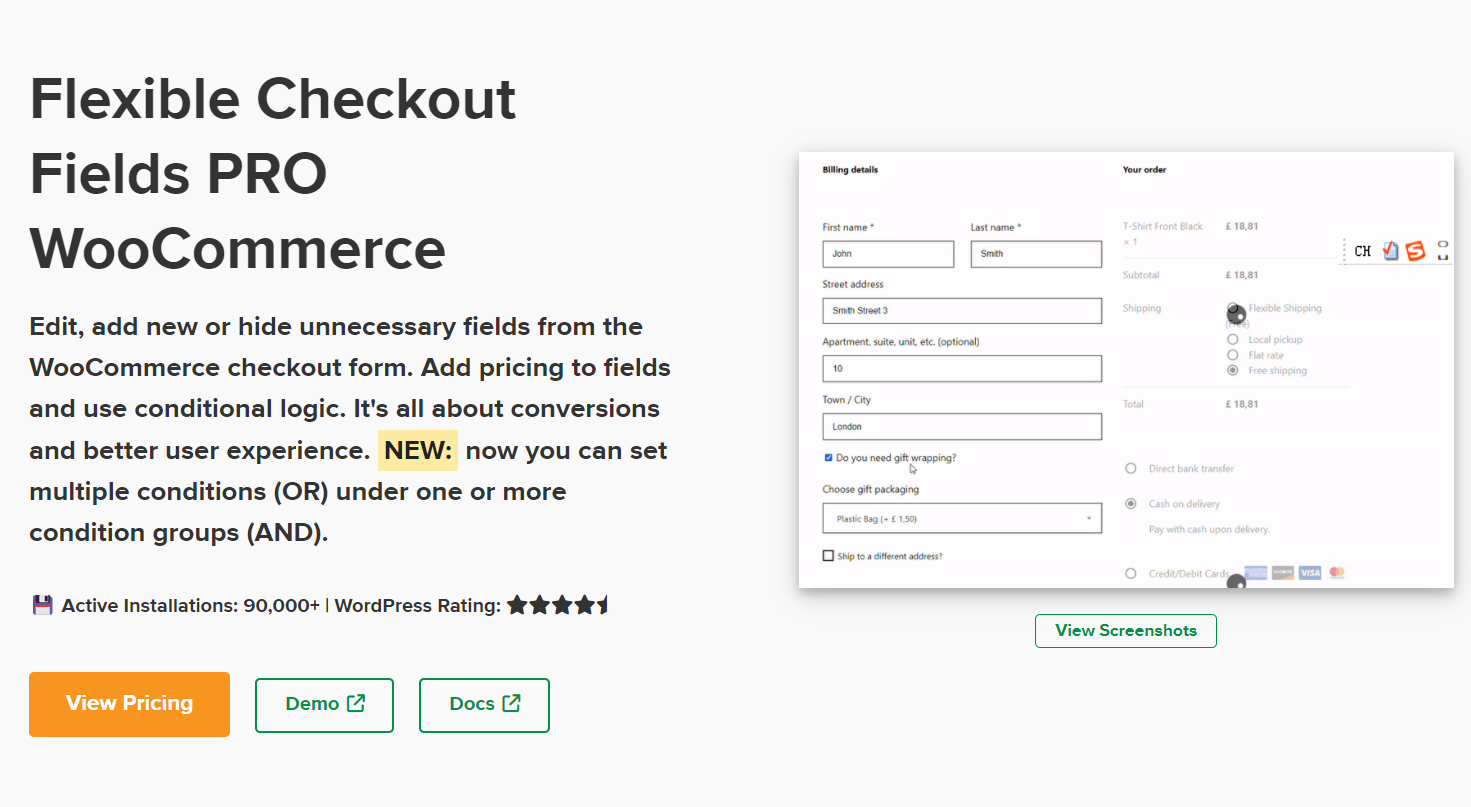Open the Choose gift packaging dropdown

[962, 518]
